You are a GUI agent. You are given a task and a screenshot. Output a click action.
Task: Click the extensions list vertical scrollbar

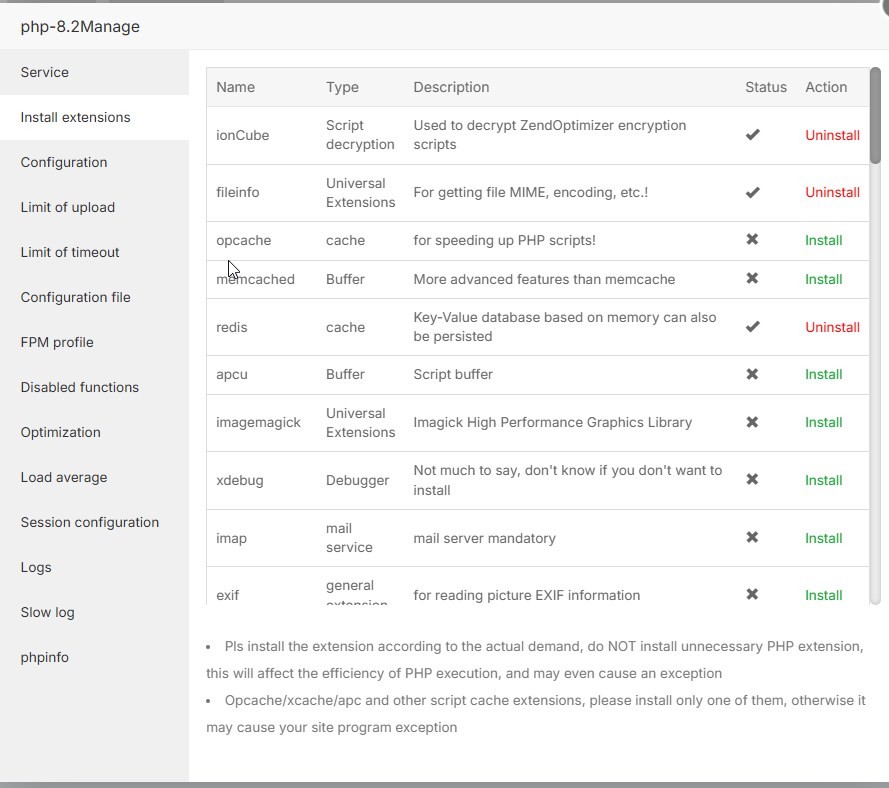(875, 116)
